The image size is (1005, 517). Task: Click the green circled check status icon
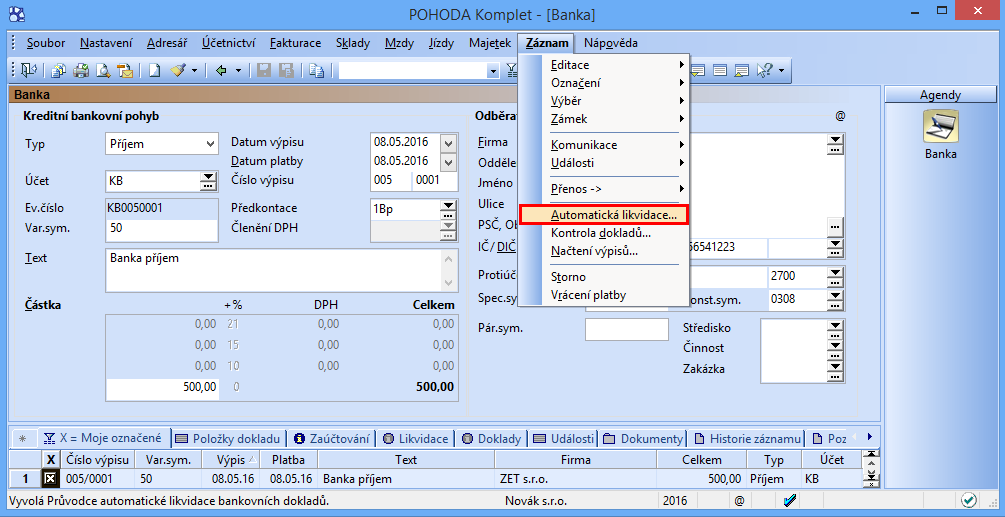[969, 500]
